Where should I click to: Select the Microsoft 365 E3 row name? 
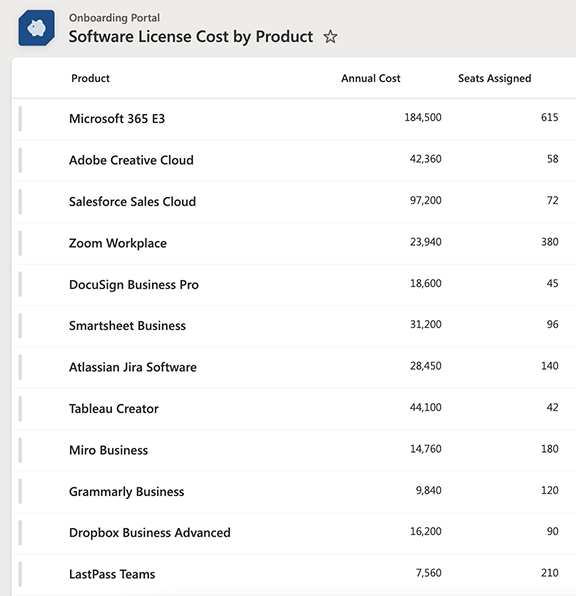click(x=117, y=119)
